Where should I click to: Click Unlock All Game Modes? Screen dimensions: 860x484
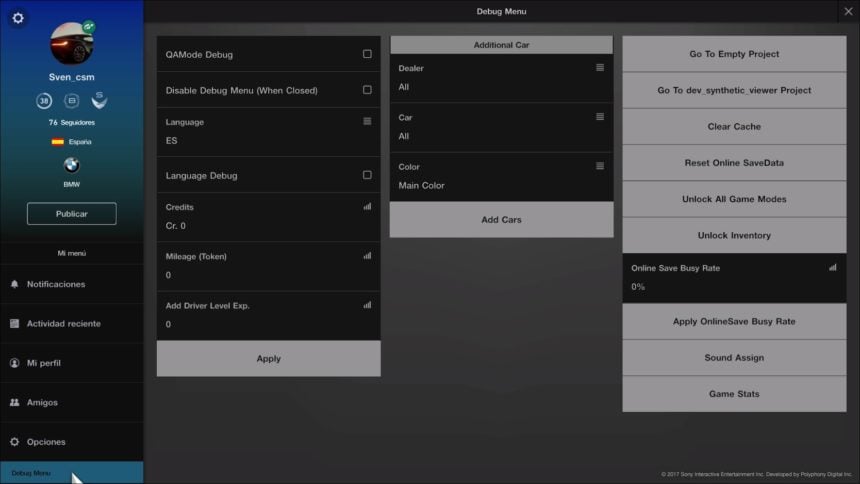734,199
